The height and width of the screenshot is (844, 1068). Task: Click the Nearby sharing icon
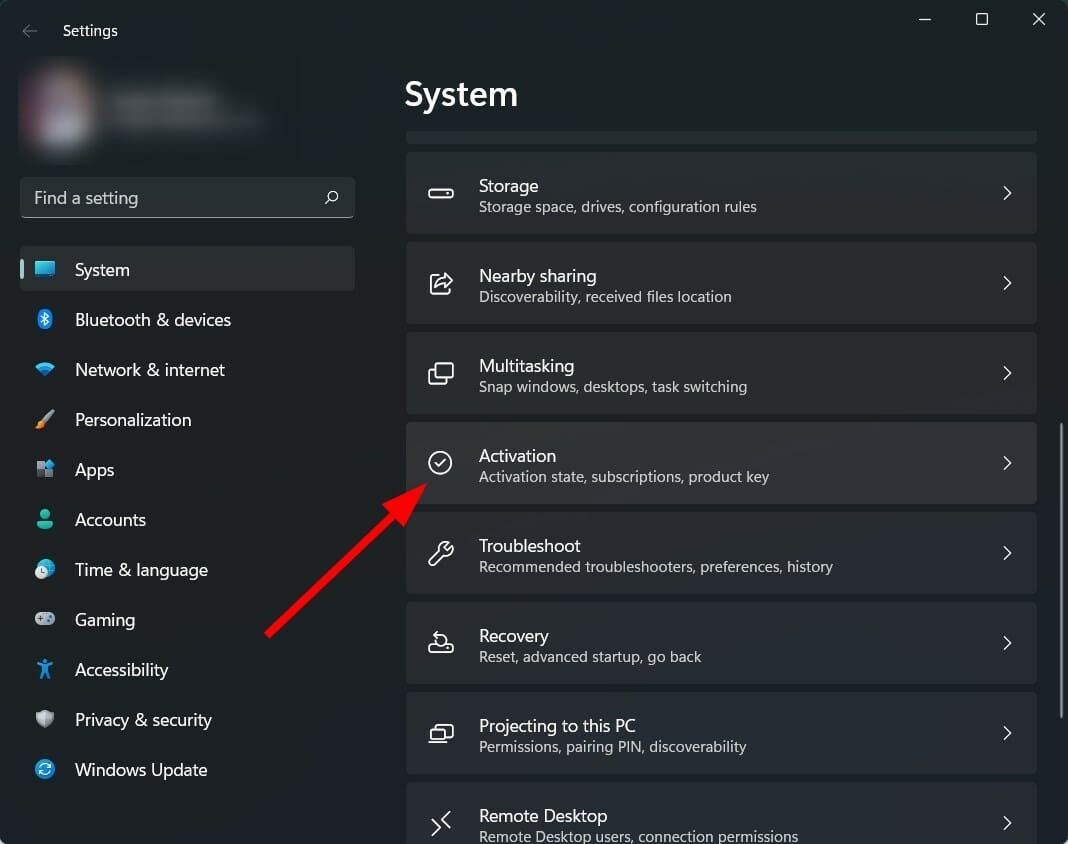(441, 283)
